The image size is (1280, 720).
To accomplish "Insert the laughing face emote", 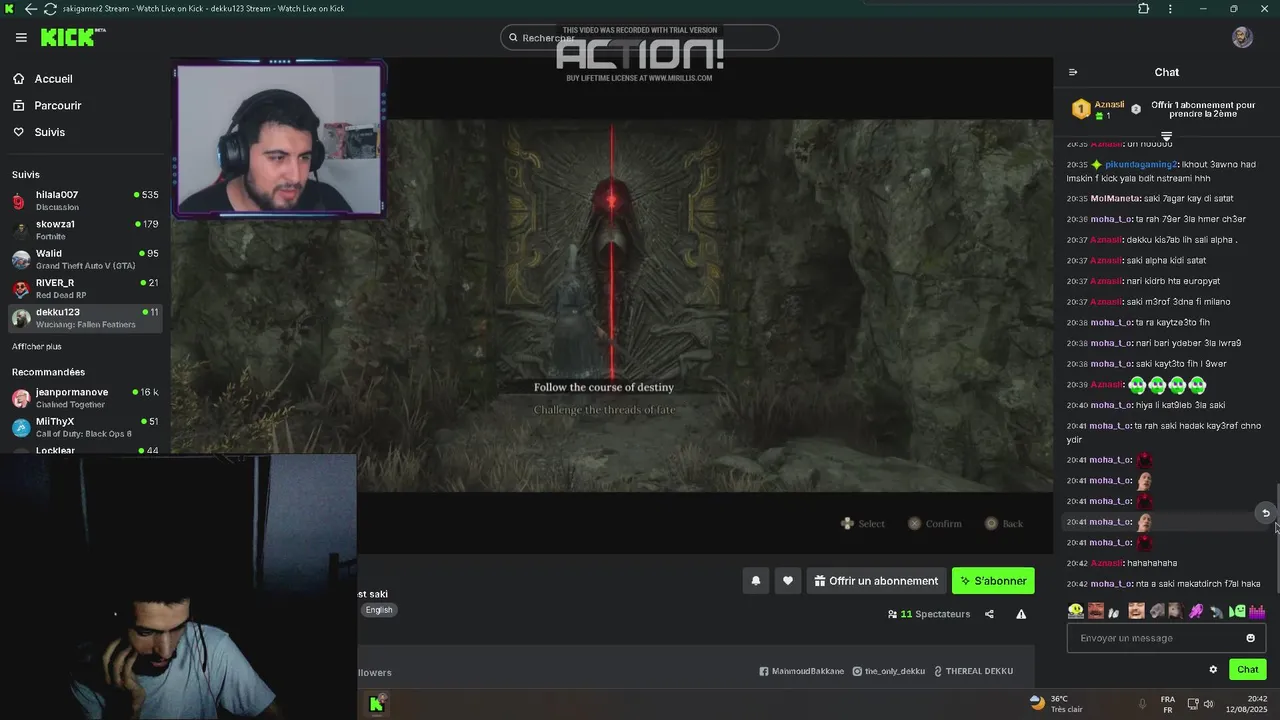I will point(1136,611).
